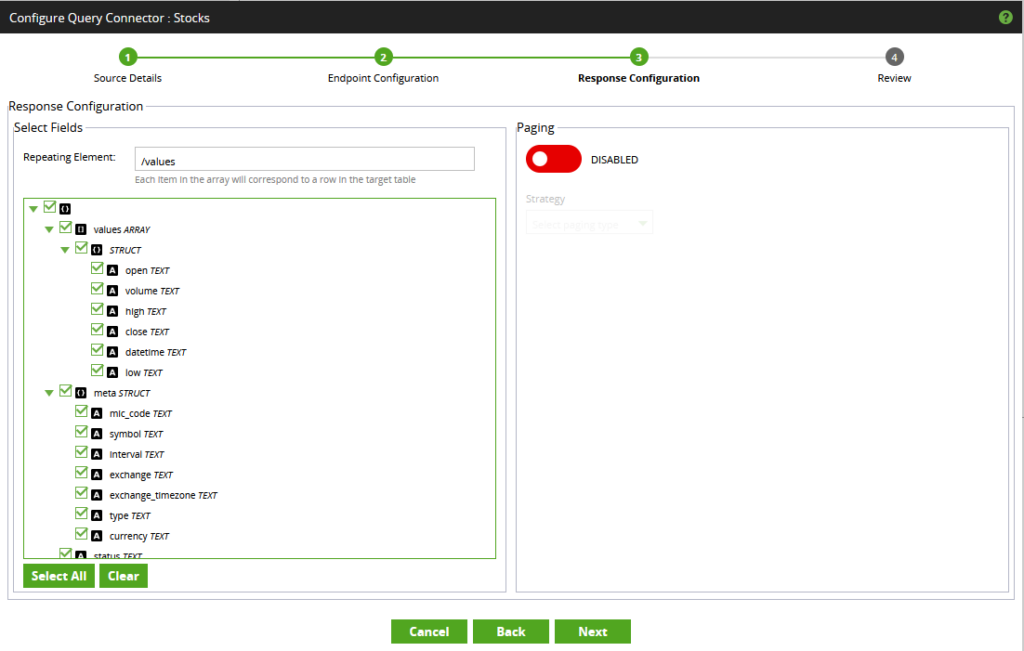Click Next to continue the wizard
Image resolution: width=1024 pixels, height=651 pixels.
pos(592,631)
